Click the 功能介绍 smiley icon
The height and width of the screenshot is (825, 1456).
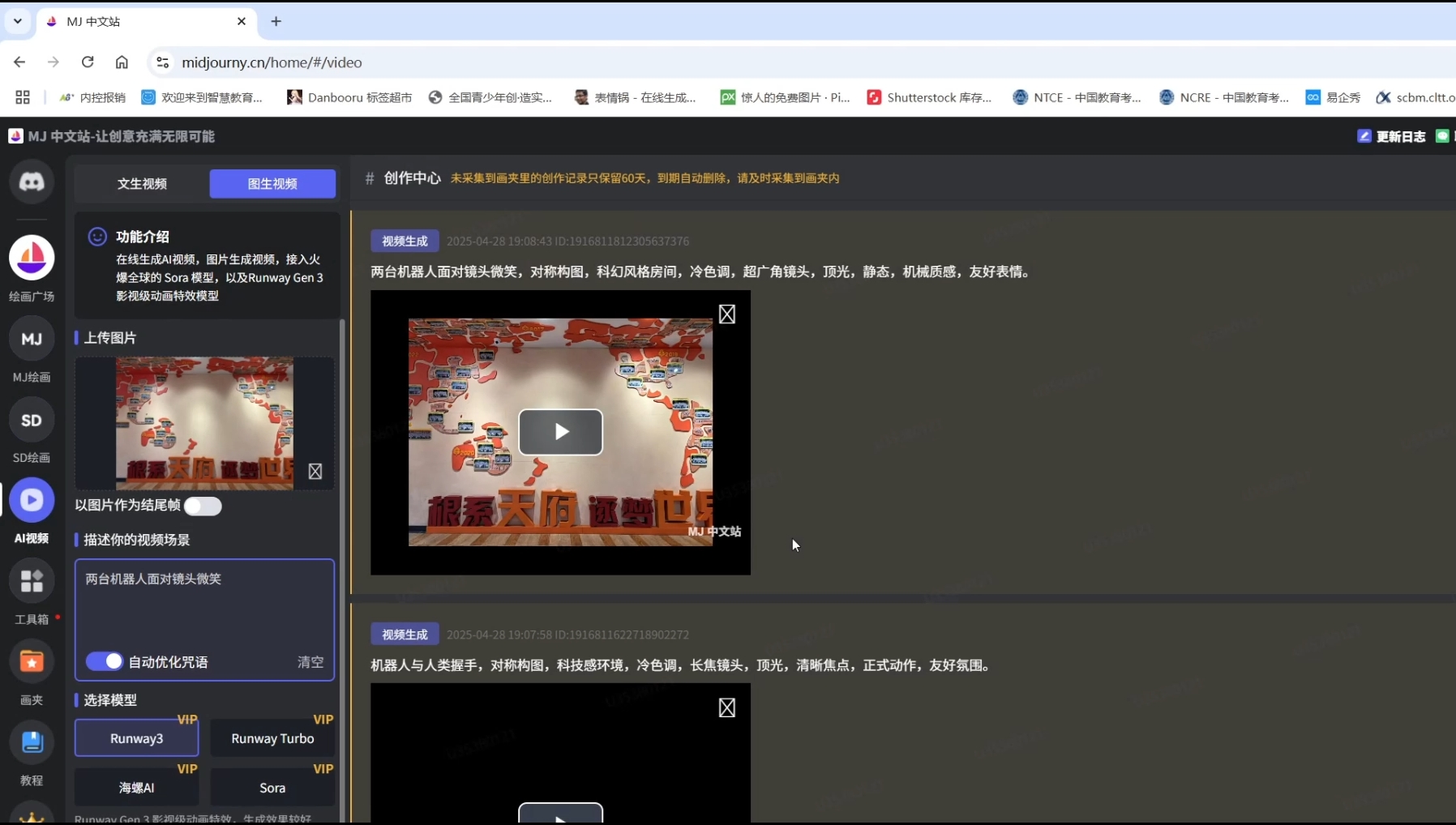97,237
